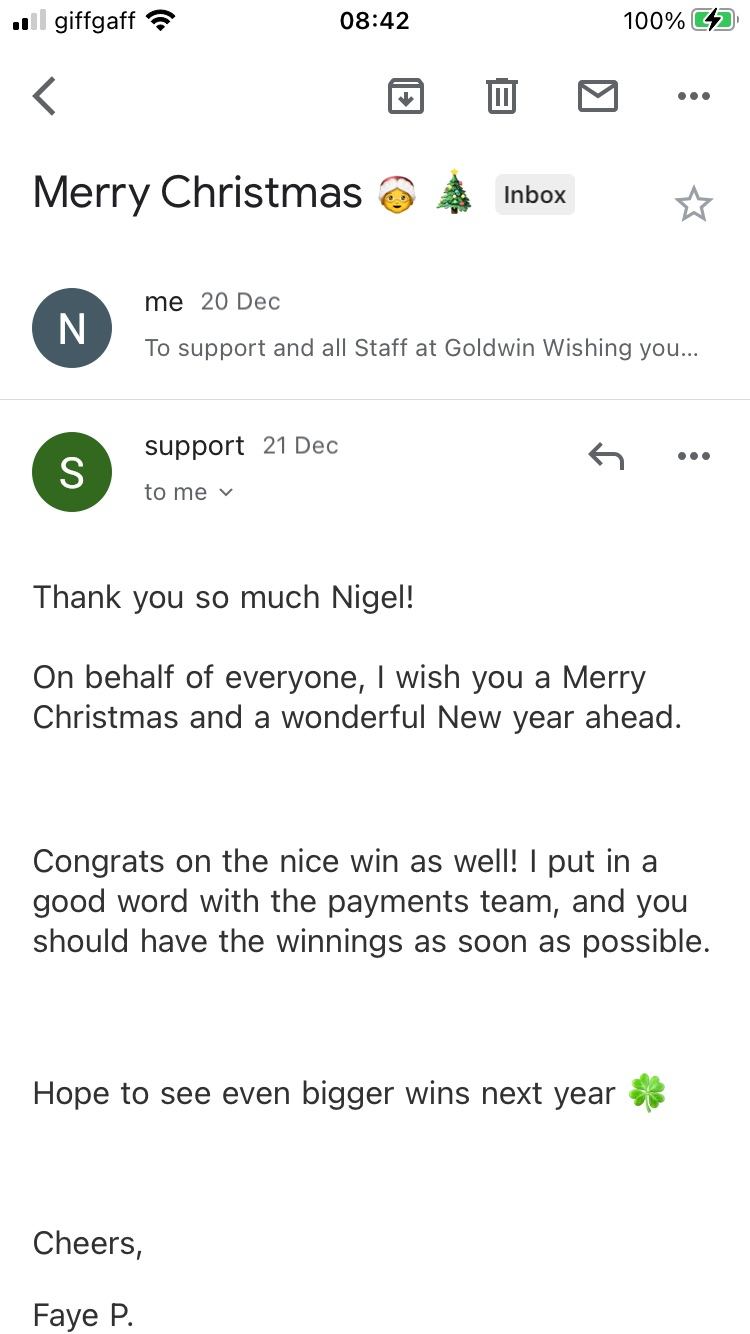Open more options for support's message

[693, 457]
